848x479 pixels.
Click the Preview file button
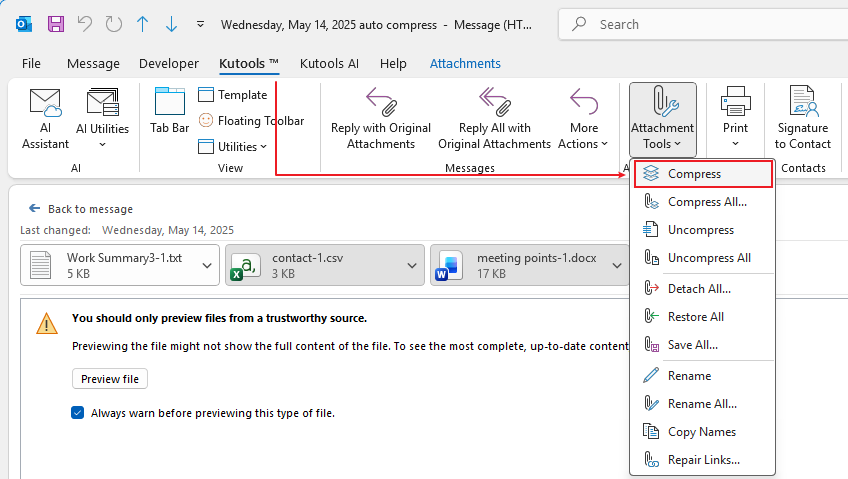(x=110, y=379)
